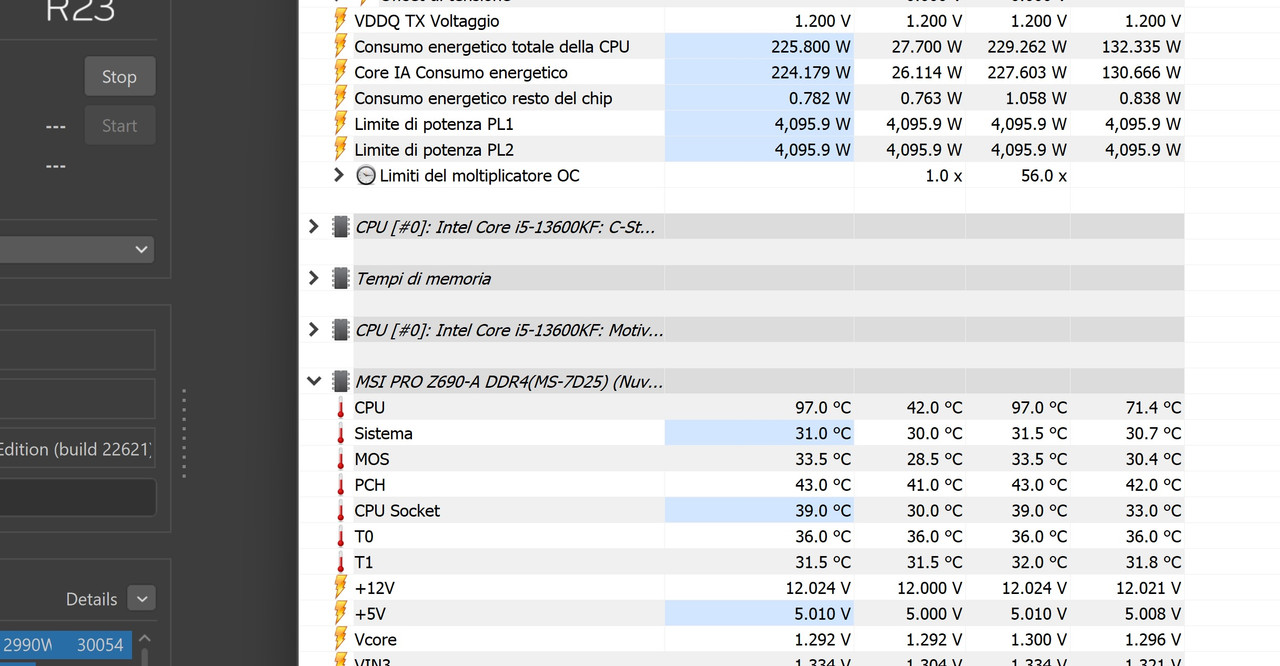
Task: Collapse the MSI PRO Z690-A DDR4 section
Action: pos(314,381)
